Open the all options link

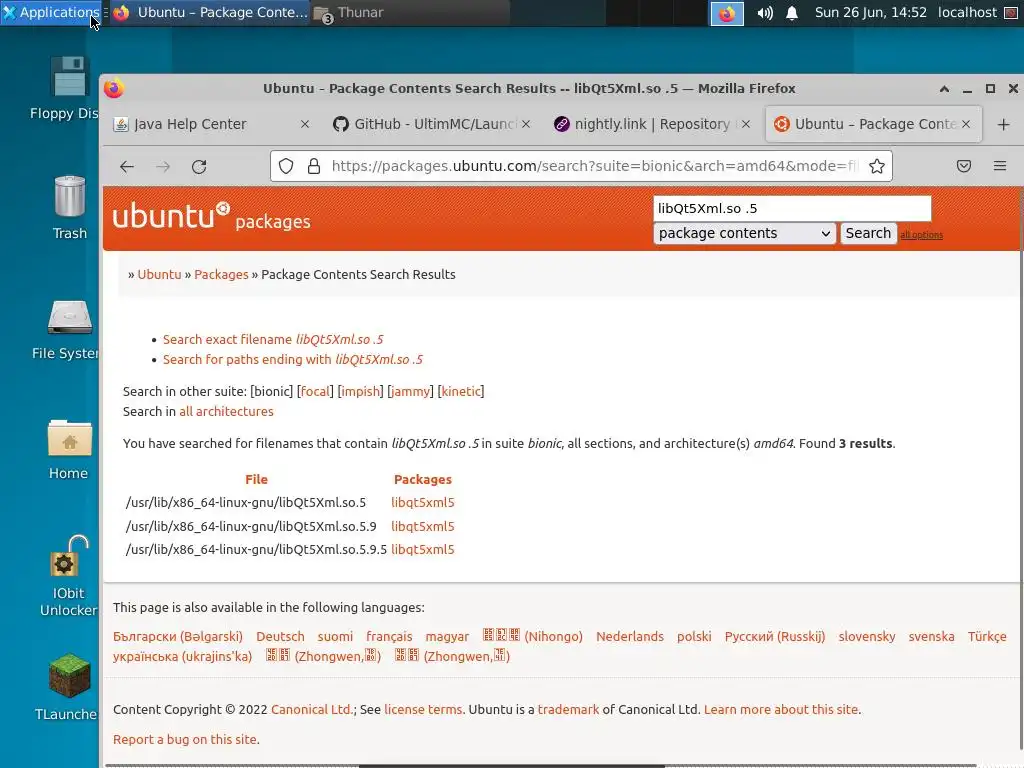click(921, 235)
